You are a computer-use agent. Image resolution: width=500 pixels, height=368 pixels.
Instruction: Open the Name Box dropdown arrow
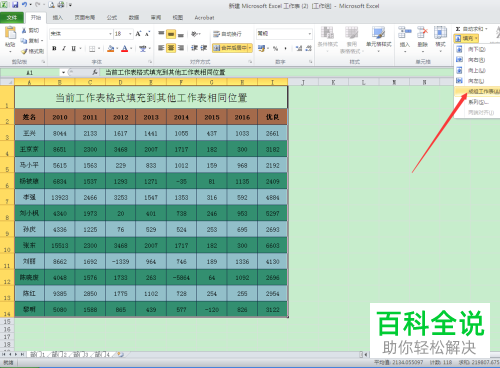pyautogui.click(x=63, y=72)
